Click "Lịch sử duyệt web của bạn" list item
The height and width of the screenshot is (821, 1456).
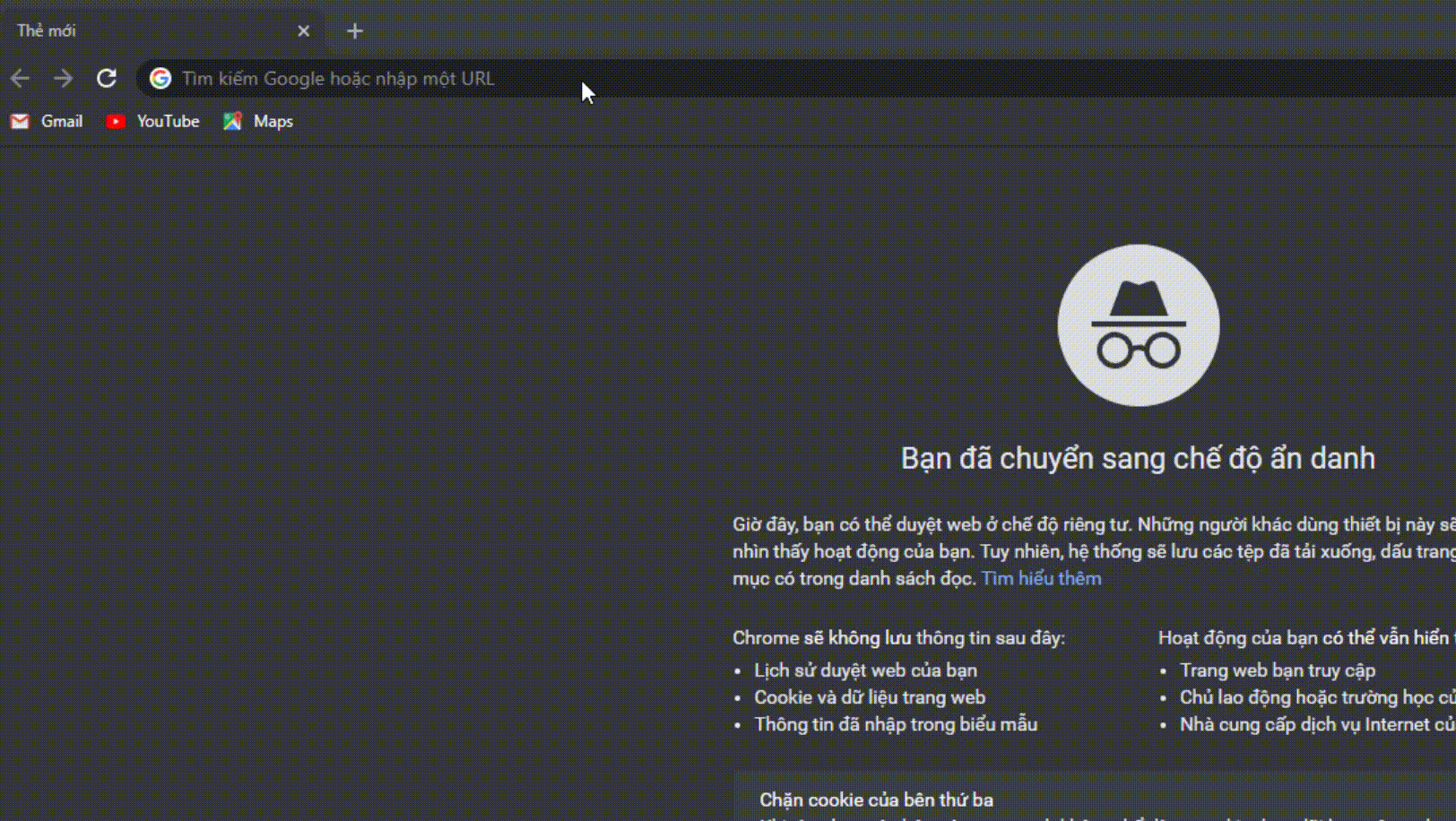865,670
